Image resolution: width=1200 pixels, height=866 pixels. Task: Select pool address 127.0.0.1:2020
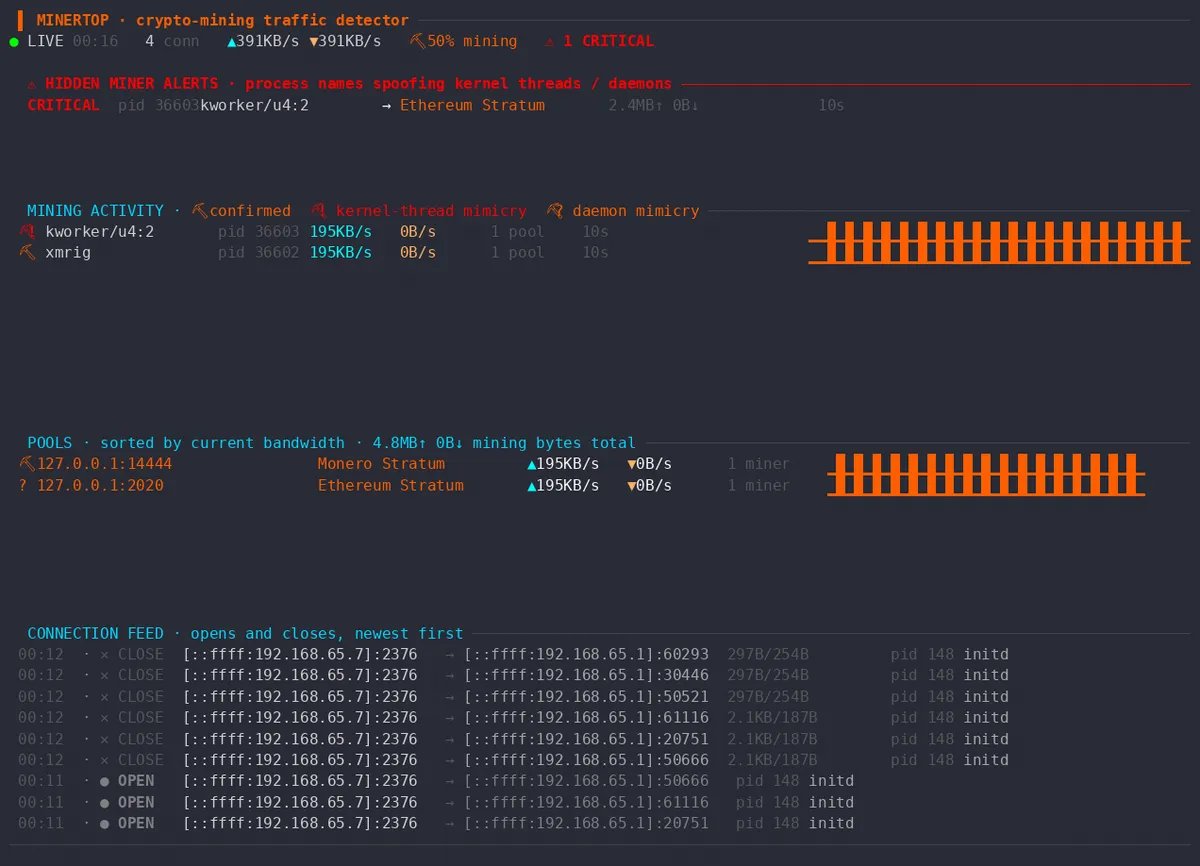tap(100, 485)
